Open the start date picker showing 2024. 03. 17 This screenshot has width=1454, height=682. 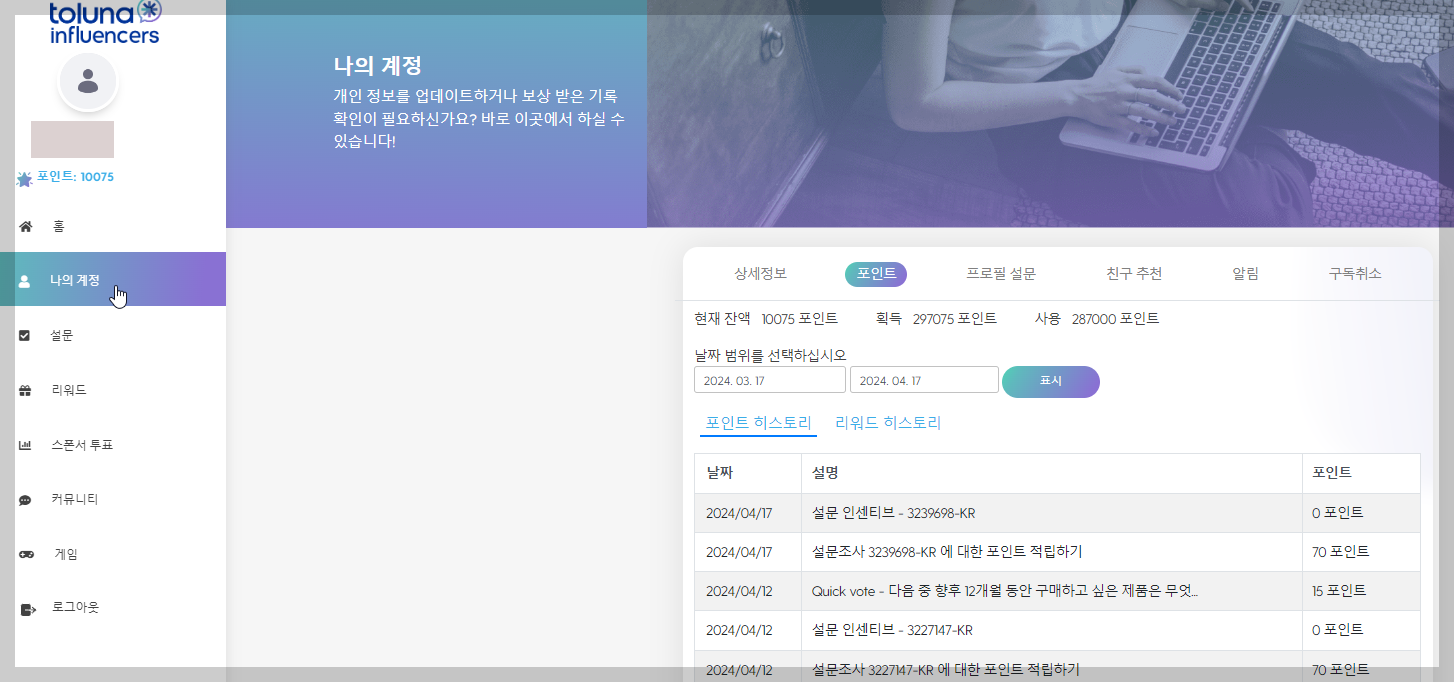tap(769, 379)
